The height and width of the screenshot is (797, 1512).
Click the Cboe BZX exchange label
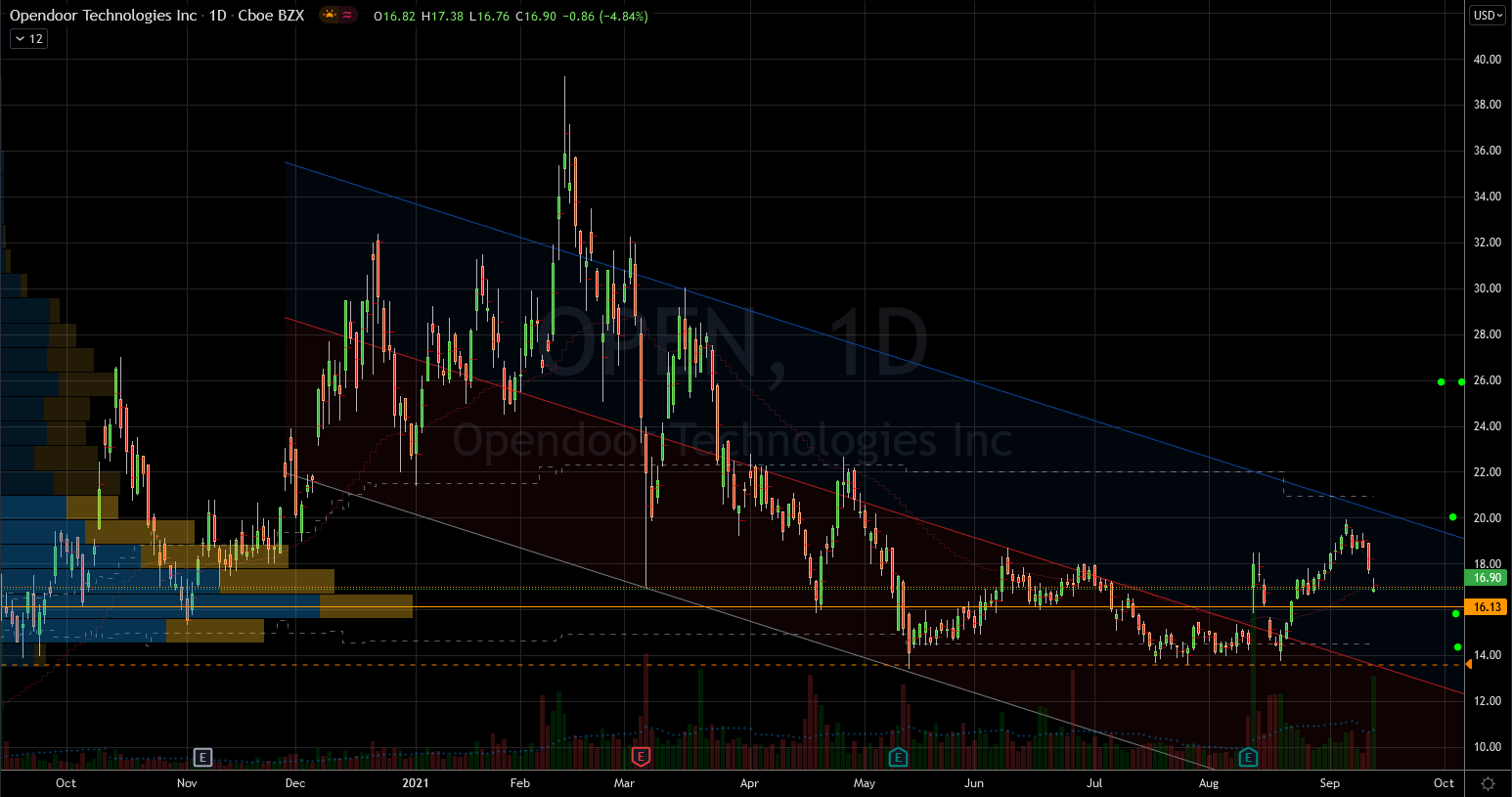point(271,16)
